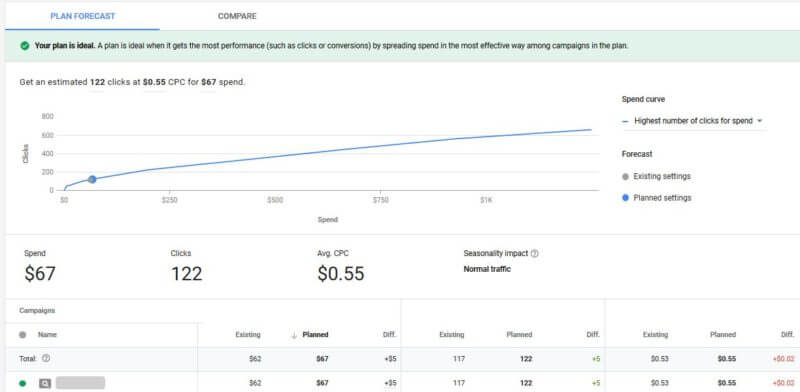Click the Existing spend column header
Viewport: 800px width, 392px height.
(248, 335)
